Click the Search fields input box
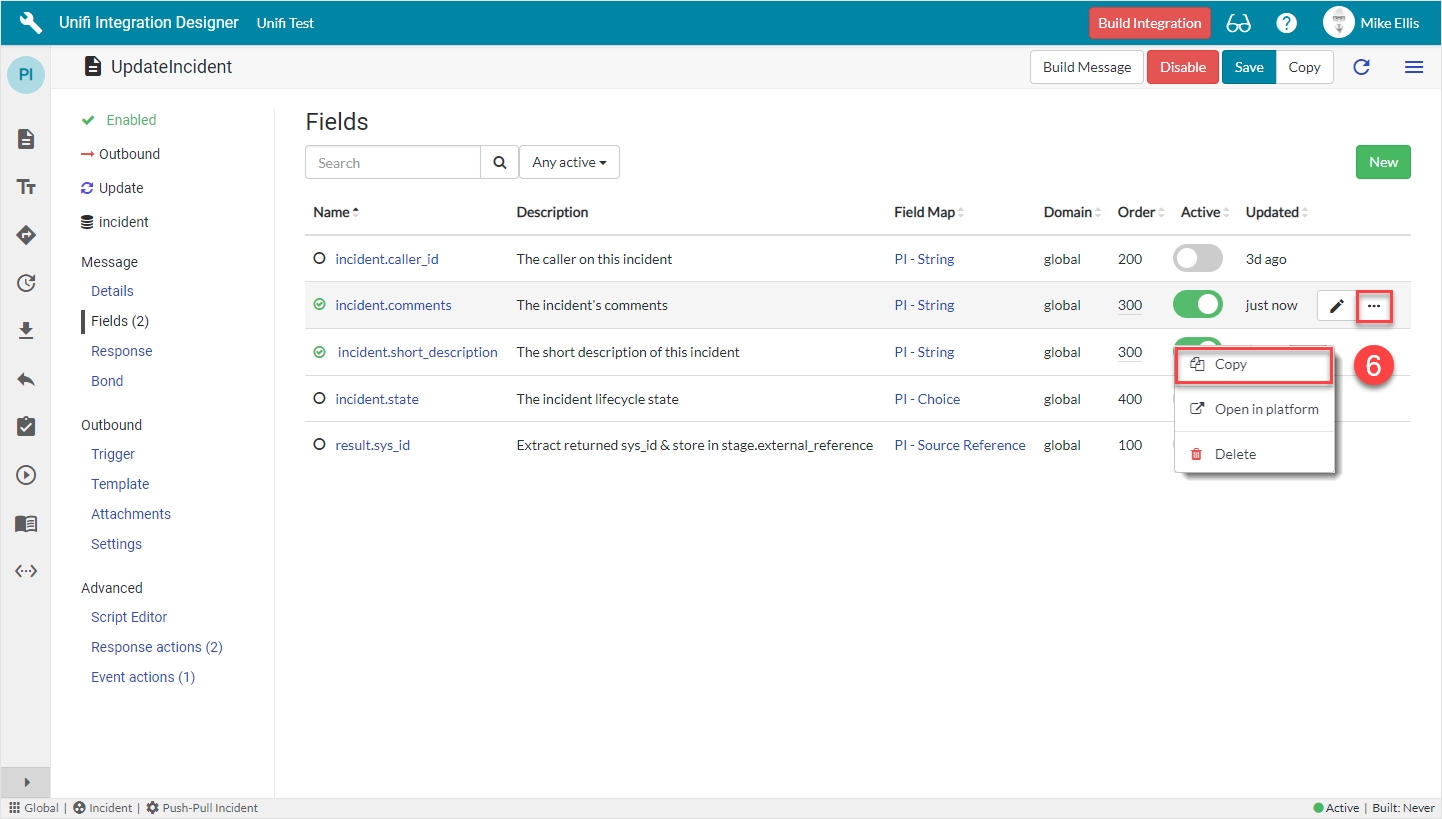This screenshot has height=819, width=1442. coord(393,163)
